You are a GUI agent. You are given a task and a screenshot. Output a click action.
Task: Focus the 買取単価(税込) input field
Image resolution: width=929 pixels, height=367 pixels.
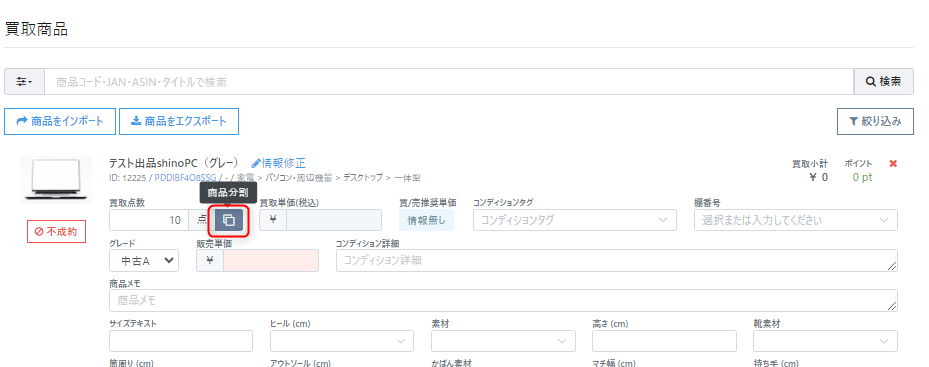(x=334, y=220)
